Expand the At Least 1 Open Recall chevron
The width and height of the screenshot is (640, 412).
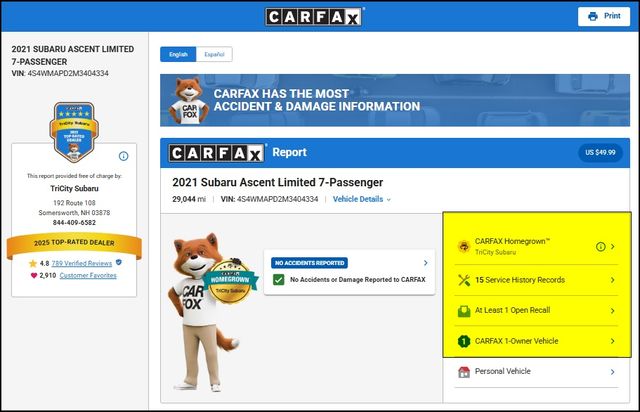[613, 311]
